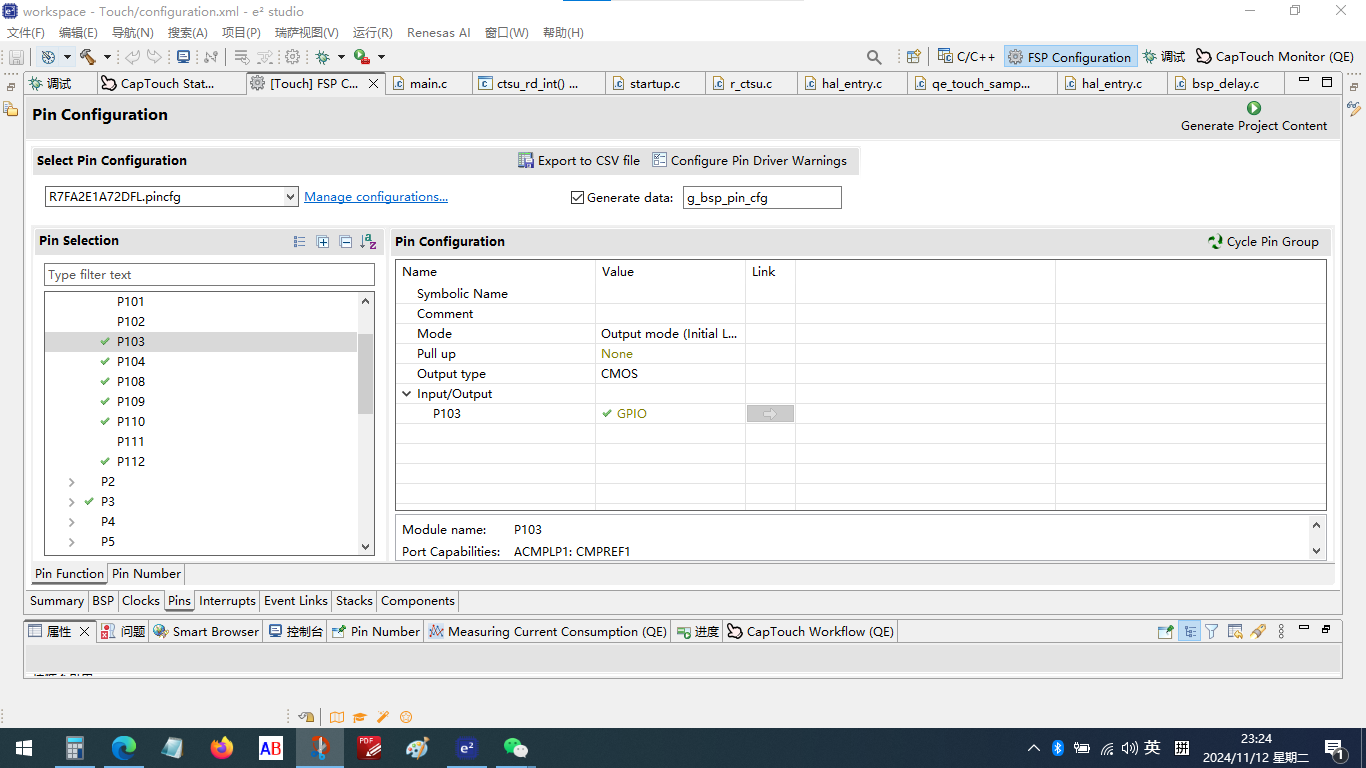Click the Calculator taskbar icon

(x=75, y=748)
